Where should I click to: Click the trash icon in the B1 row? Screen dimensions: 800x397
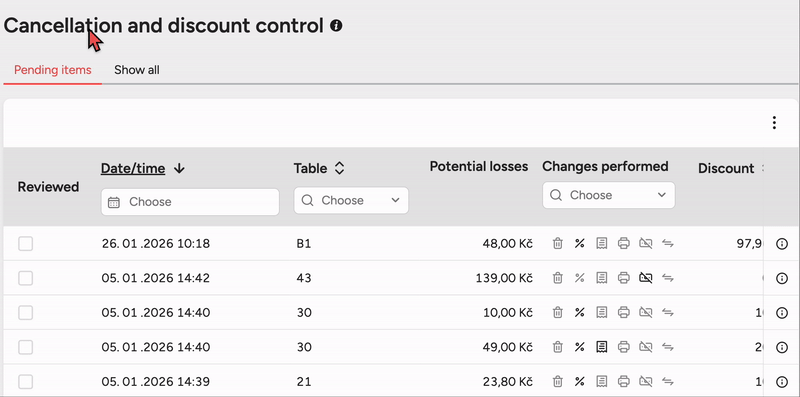(558, 243)
